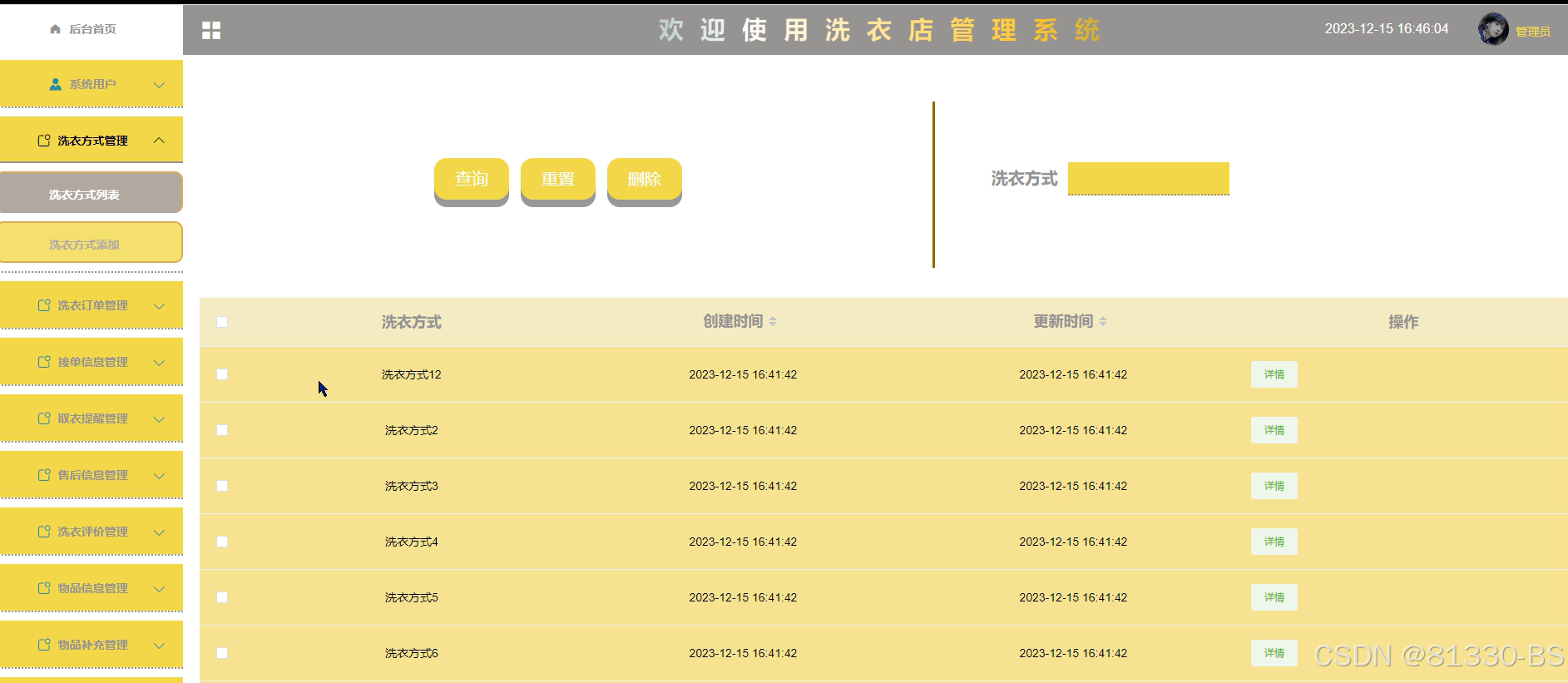
Task: Sort by 创建时间 using its sort arrows
Action: 773,321
